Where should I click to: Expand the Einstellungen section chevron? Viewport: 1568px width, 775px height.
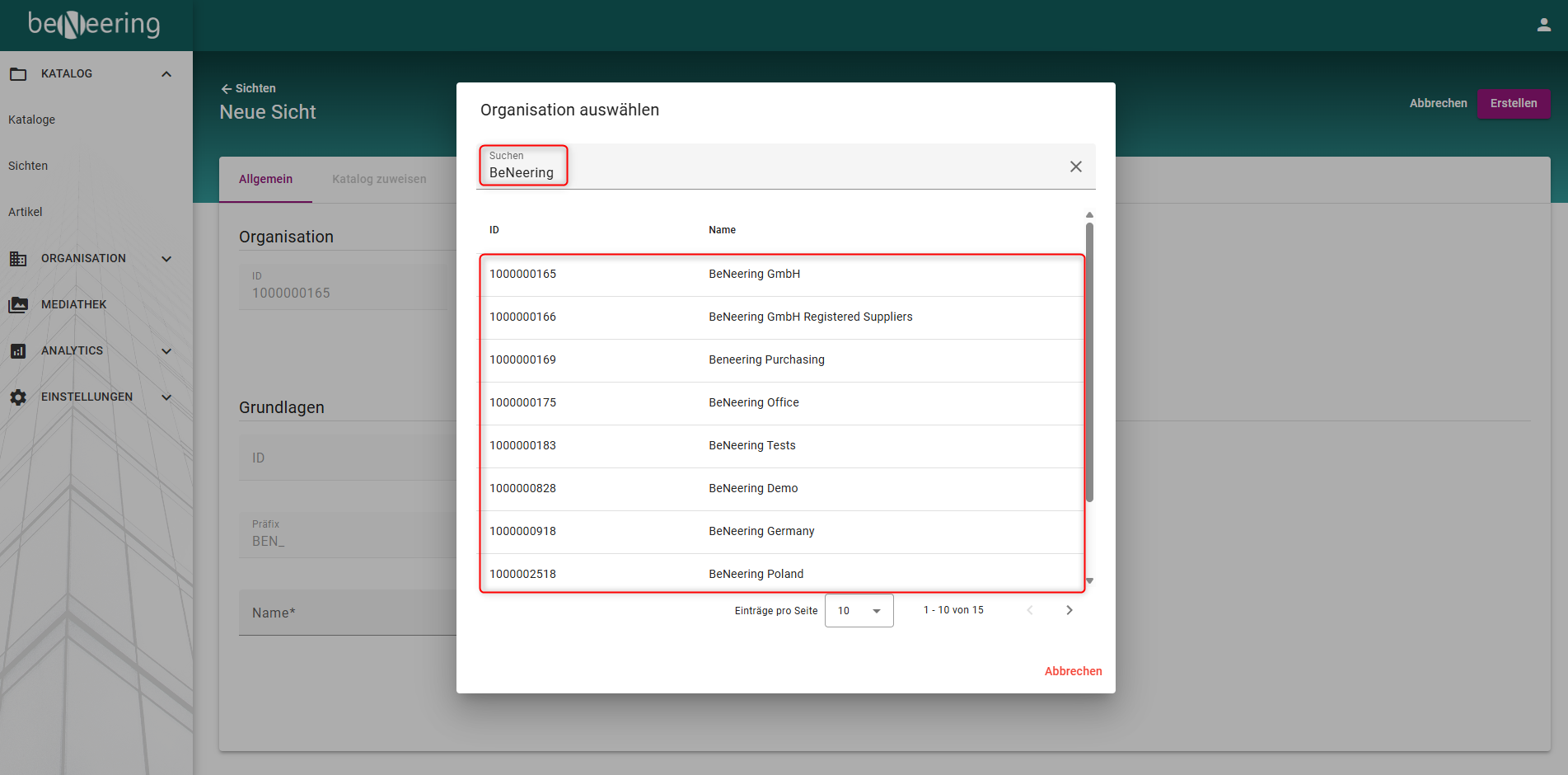click(x=166, y=397)
